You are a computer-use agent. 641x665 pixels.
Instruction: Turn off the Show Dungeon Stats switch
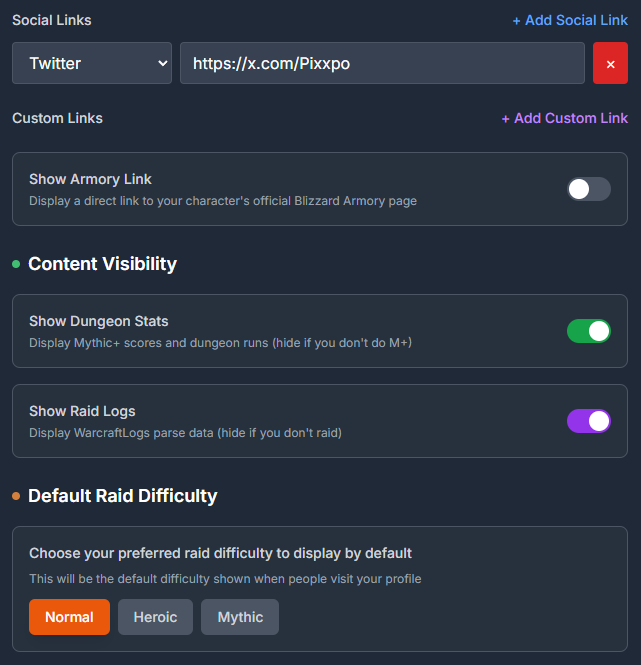click(588, 331)
